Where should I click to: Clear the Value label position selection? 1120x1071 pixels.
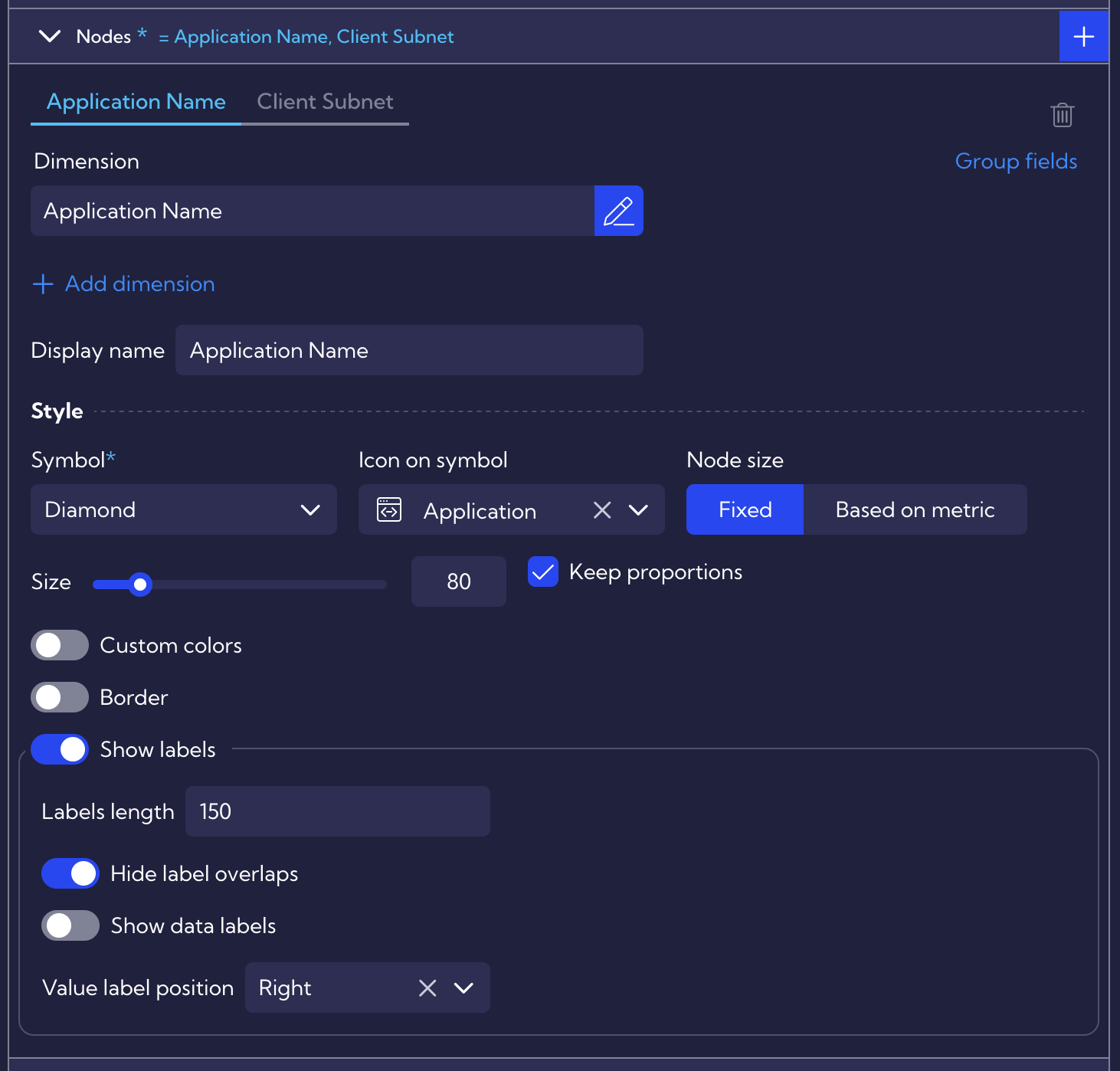pos(427,988)
